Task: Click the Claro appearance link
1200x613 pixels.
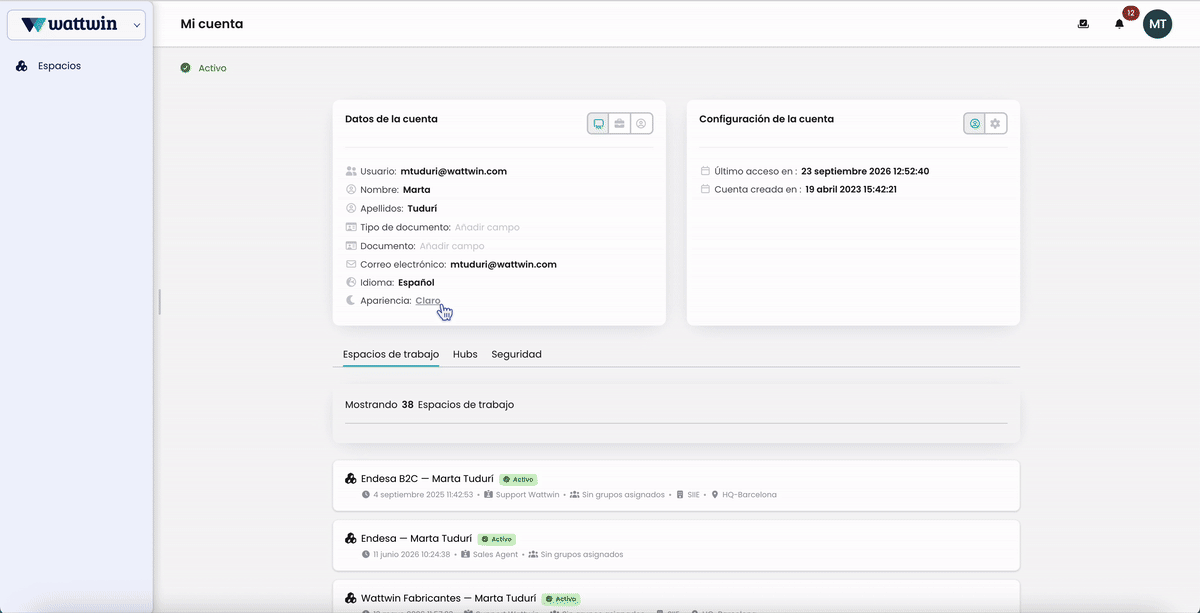Action: point(428,301)
